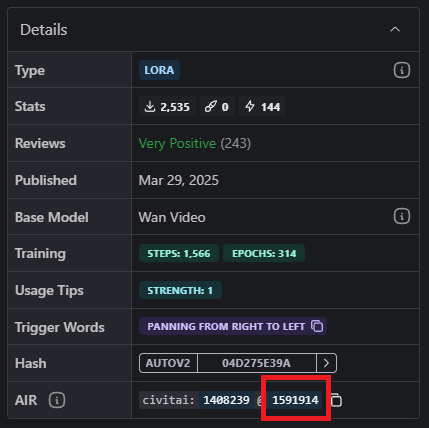Copy the AIR identifier icon
429x428 pixels.
click(x=336, y=400)
